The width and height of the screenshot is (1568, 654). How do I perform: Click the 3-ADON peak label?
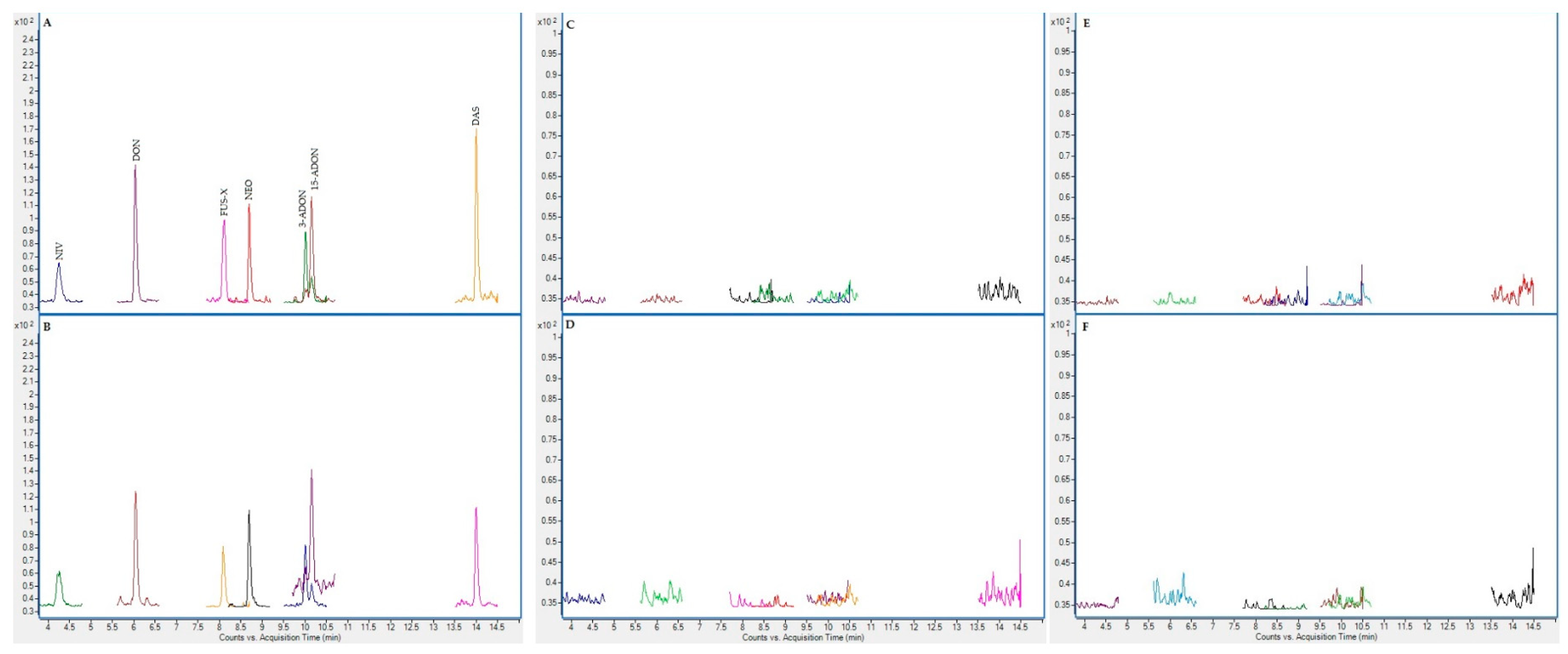[x=303, y=209]
